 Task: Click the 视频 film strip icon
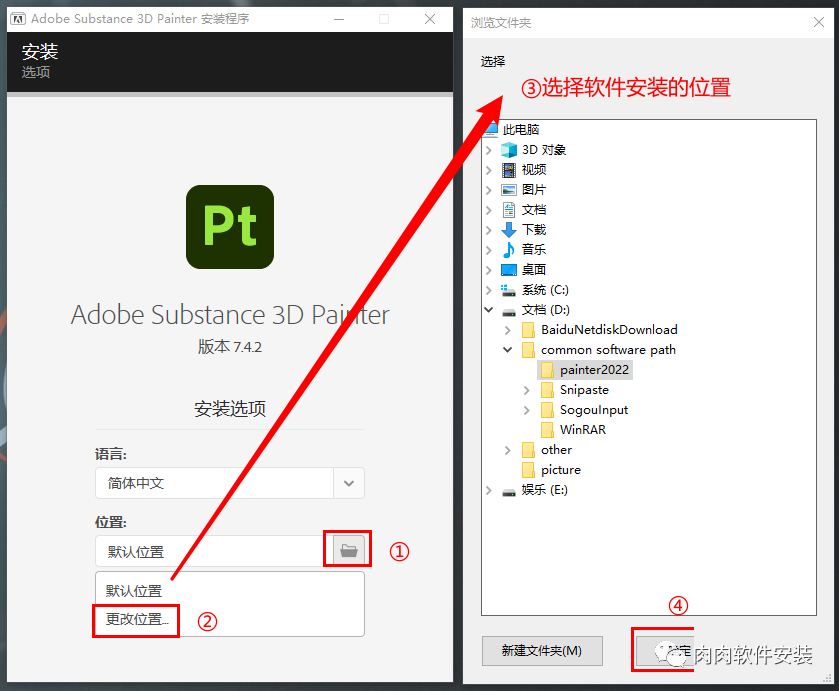point(509,170)
